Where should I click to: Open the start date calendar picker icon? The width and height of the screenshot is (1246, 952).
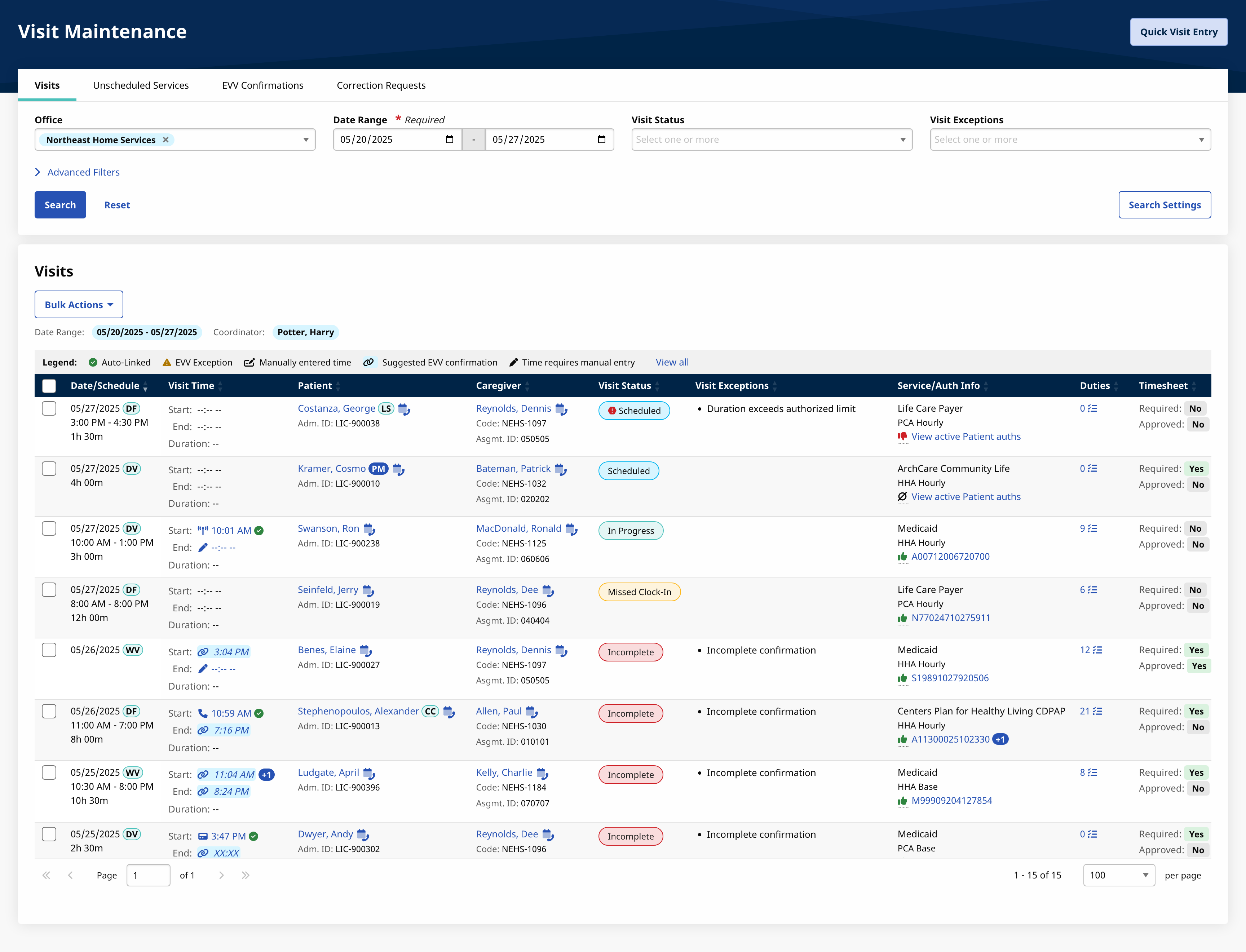coord(449,140)
